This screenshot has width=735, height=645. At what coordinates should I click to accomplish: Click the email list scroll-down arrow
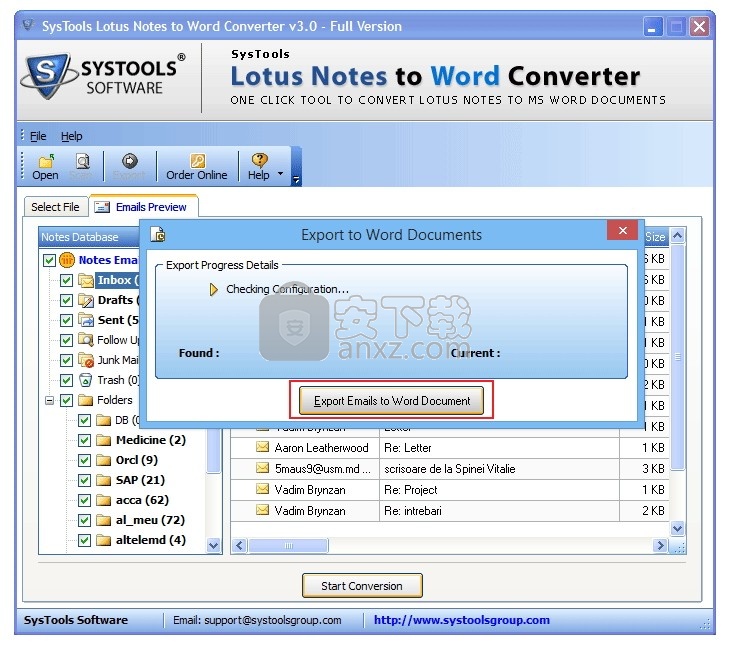[677, 529]
